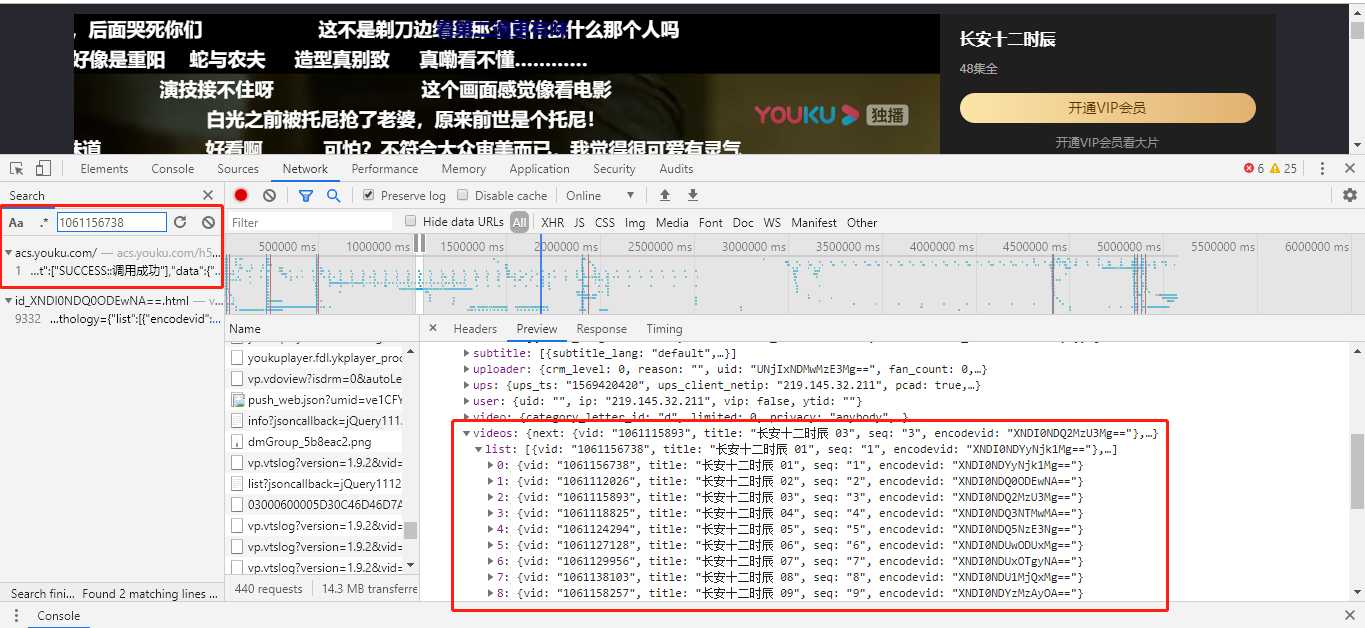Select the search result line 9332

112,318
